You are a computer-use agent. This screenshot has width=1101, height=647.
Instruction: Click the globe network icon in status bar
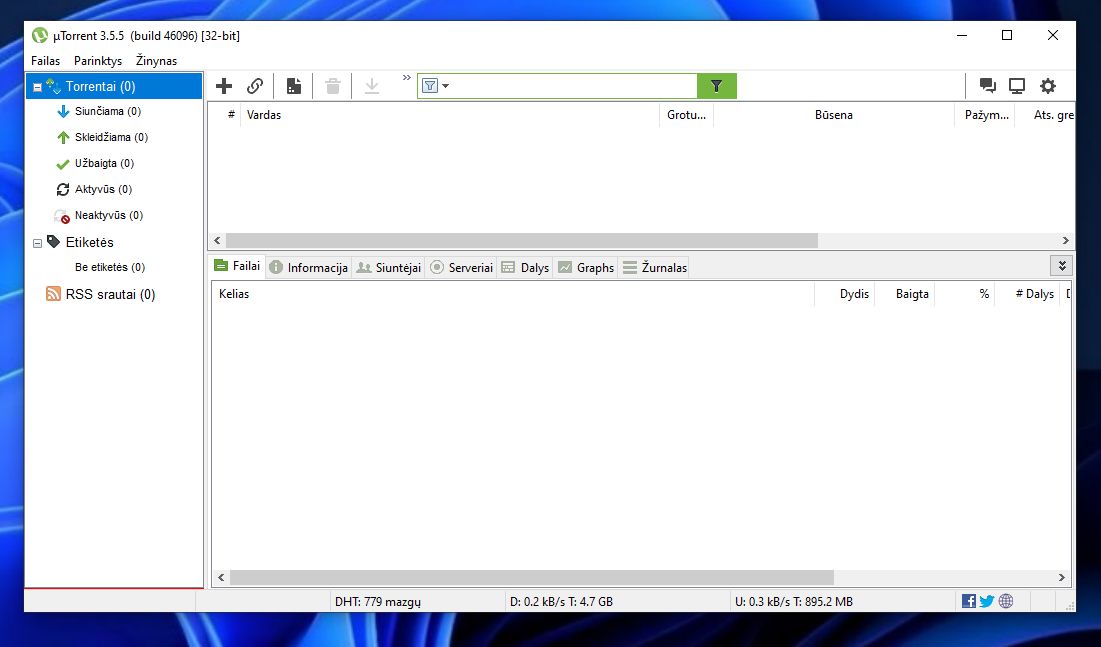point(1006,601)
